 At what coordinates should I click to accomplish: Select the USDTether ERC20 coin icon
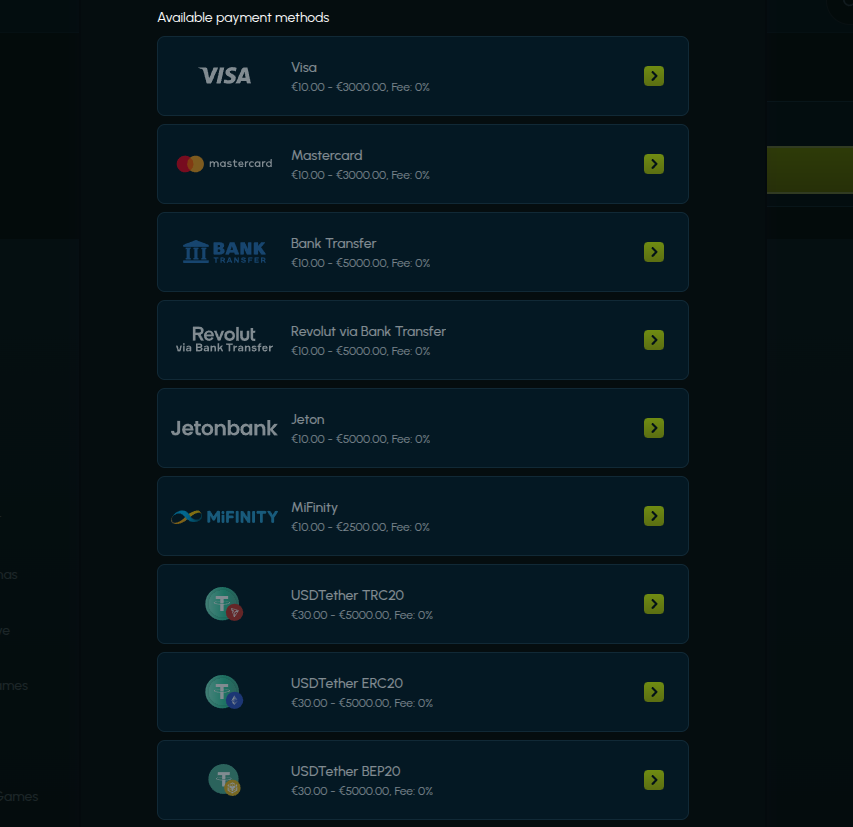(x=224, y=692)
